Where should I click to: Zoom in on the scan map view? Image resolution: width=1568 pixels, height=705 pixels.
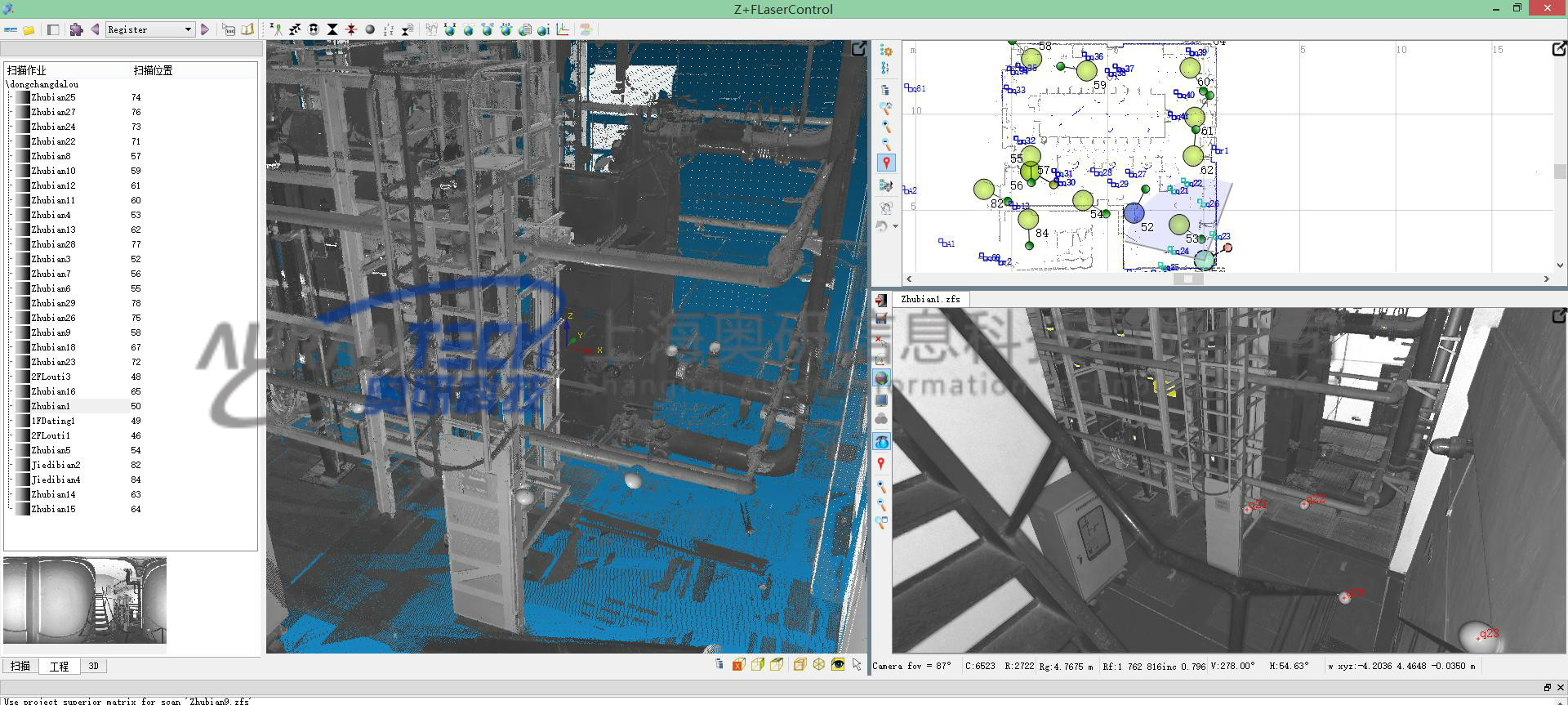886,127
